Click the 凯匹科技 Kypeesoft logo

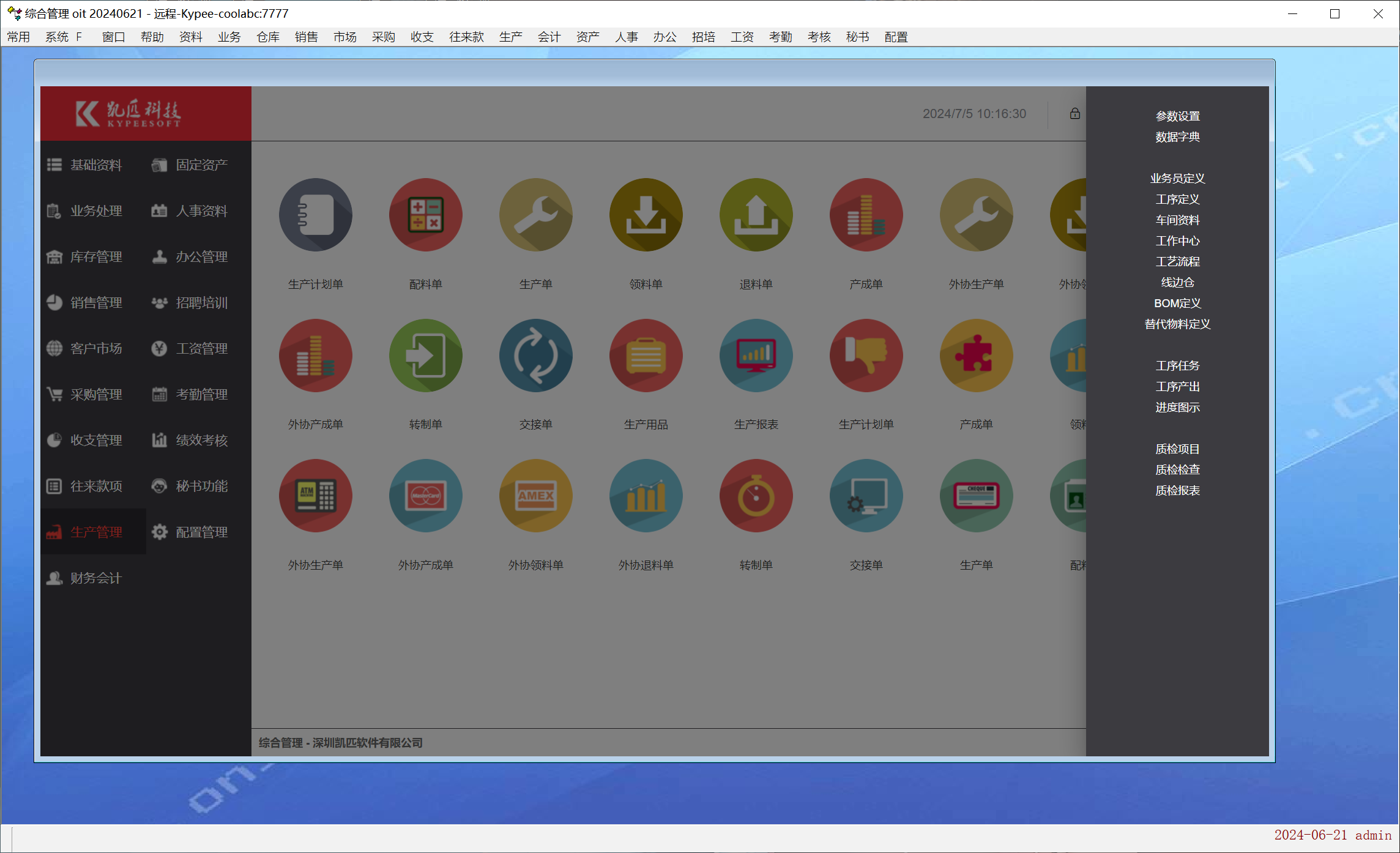coord(128,114)
